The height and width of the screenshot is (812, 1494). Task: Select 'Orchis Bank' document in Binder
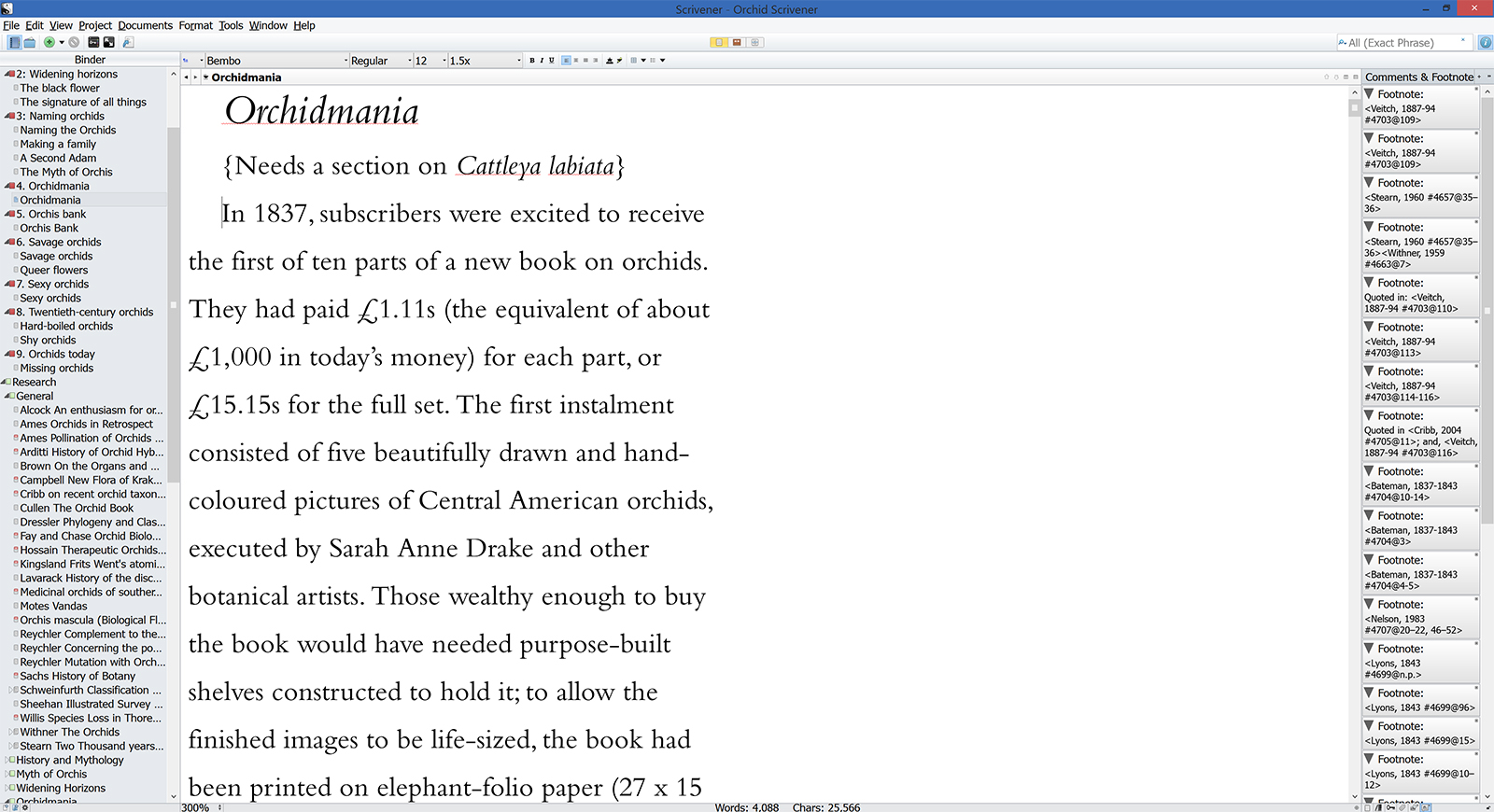click(x=49, y=228)
